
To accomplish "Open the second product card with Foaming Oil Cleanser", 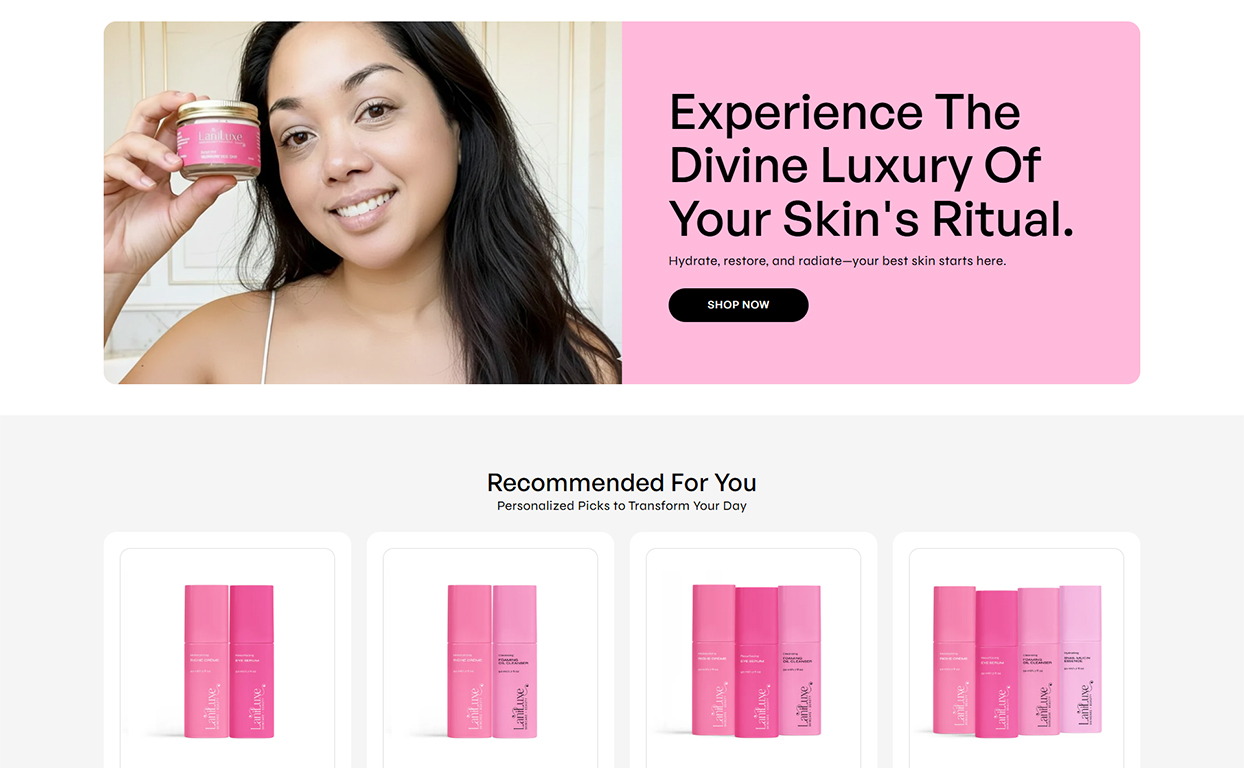I will click(x=490, y=650).
